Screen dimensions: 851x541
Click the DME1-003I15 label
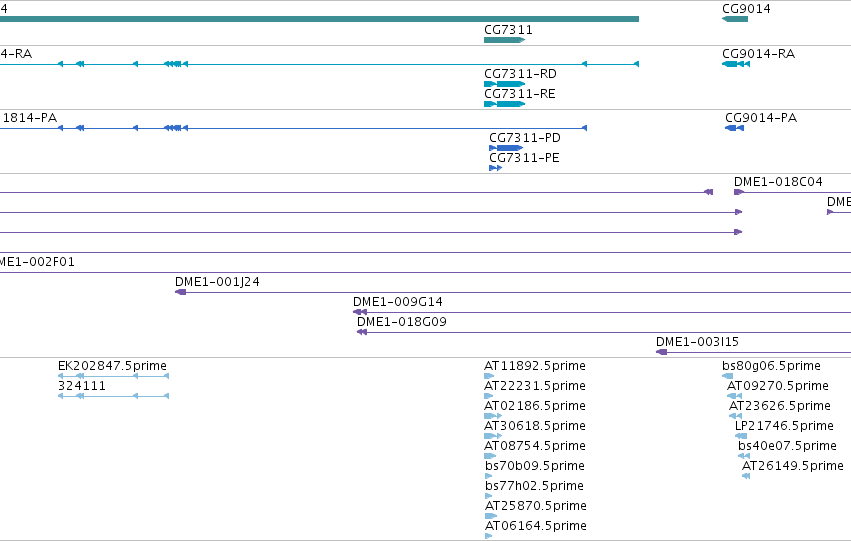[697, 342]
